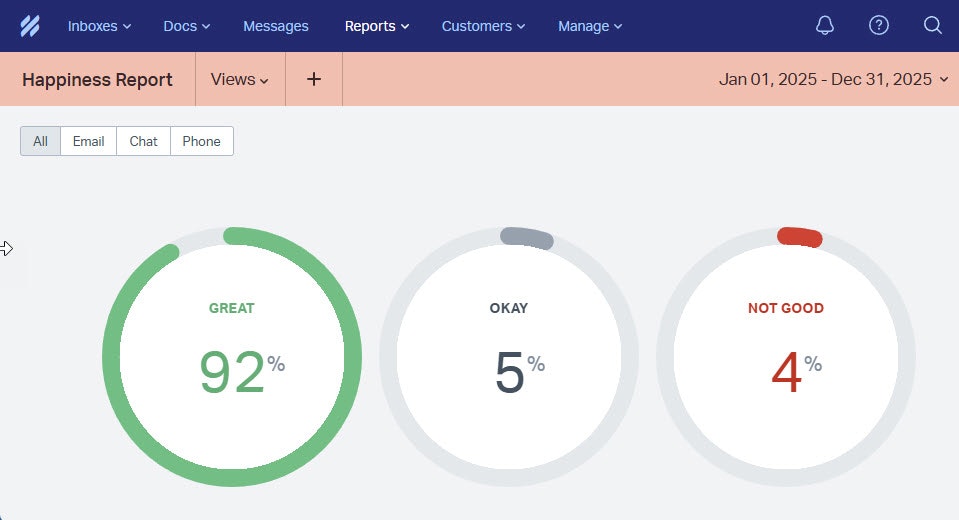This screenshot has height=520, width=959.
Task: Click the arrow icon at left edge
Action: coord(7,249)
